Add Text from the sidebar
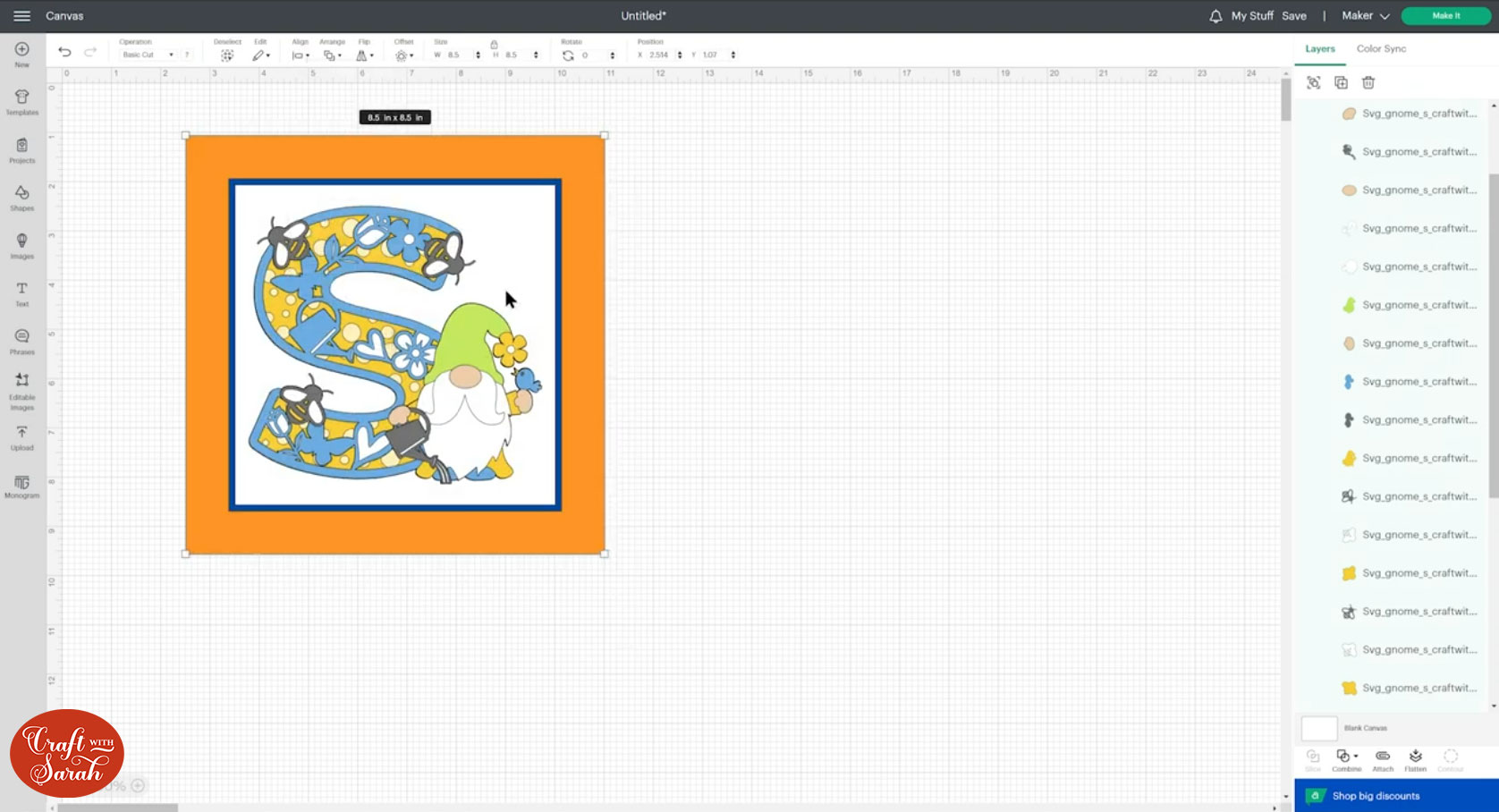The width and height of the screenshot is (1499, 812). 22,294
